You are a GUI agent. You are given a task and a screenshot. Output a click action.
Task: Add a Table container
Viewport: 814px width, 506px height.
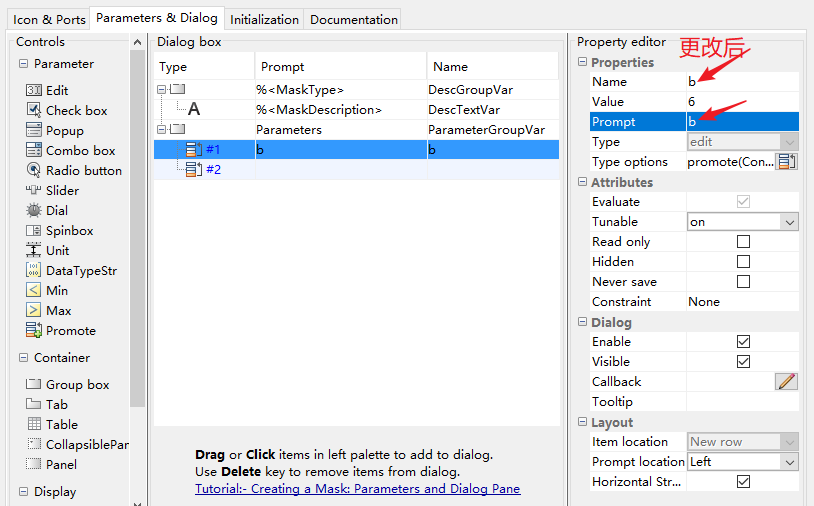coord(52,425)
